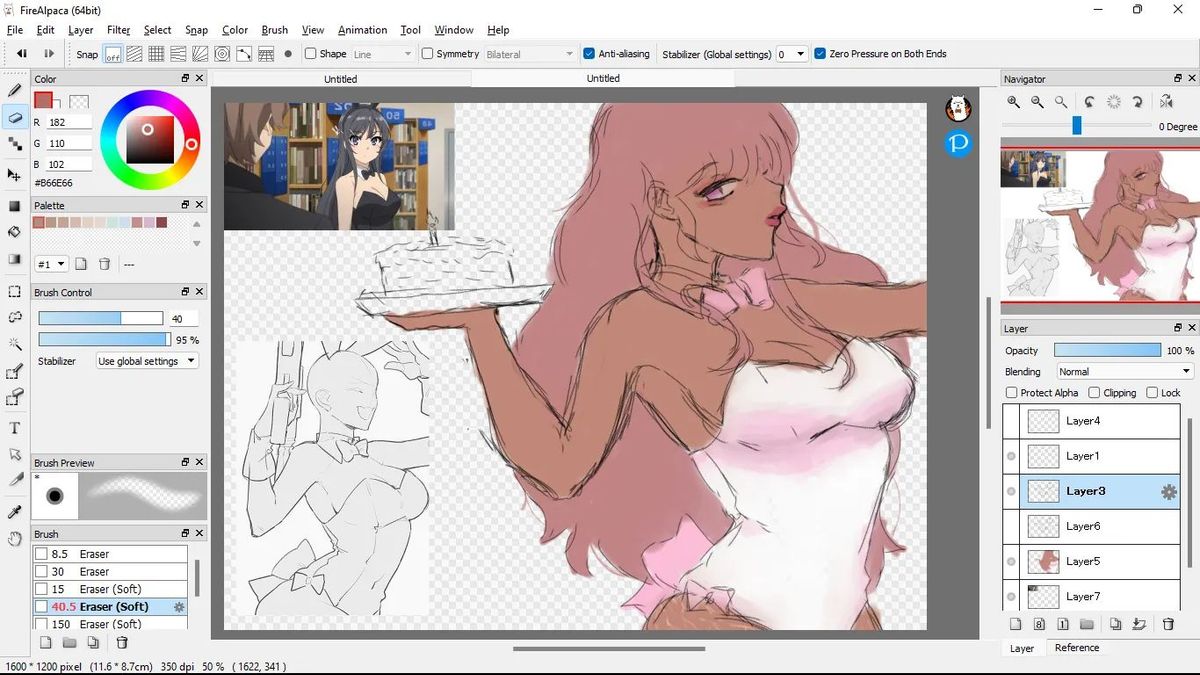Select the Select Eraser tool
1200x675 pixels.
tap(14, 398)
